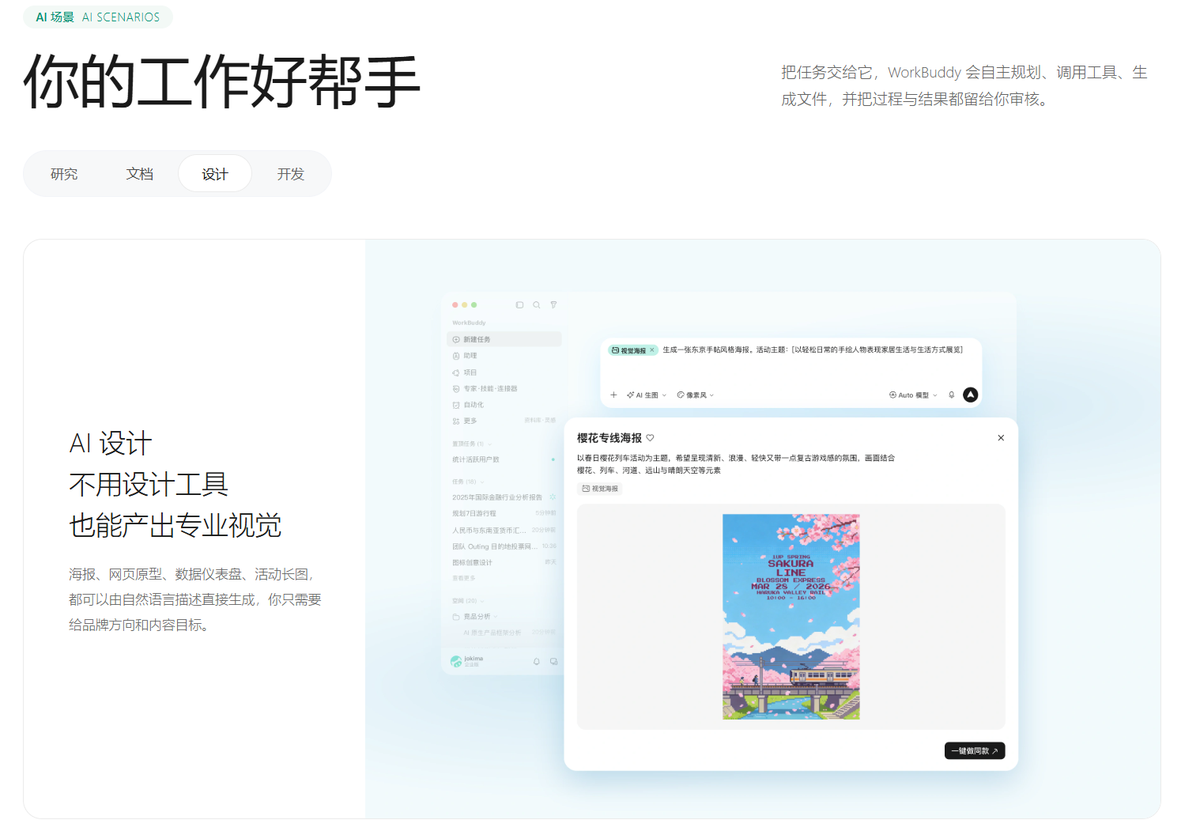Select 新建任务 in the sidebar

504,340
